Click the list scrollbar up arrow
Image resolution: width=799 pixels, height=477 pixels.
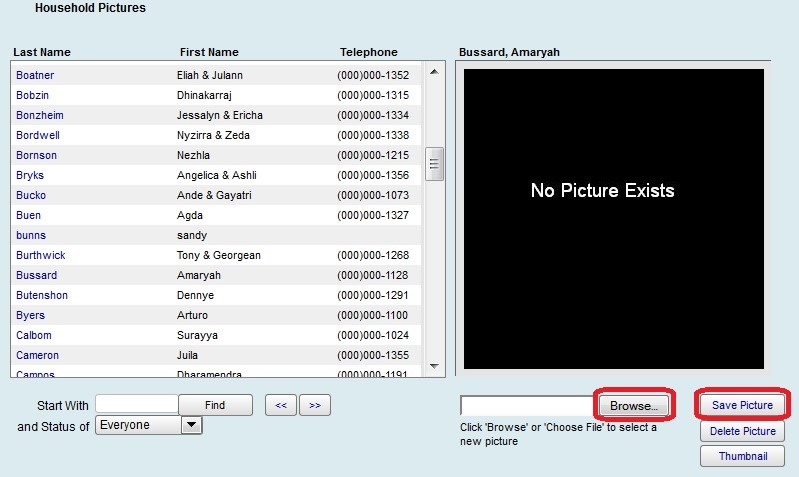coord(434,72)
